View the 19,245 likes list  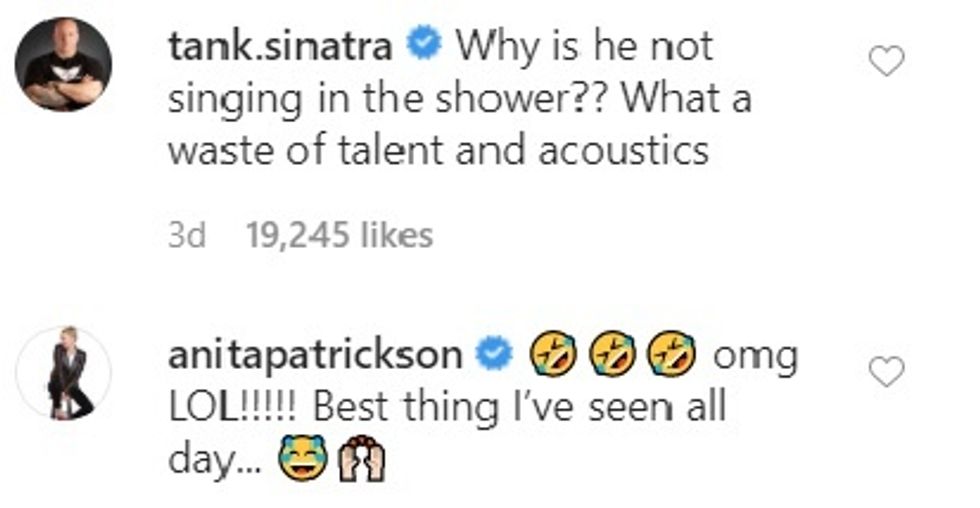(339, 235)
